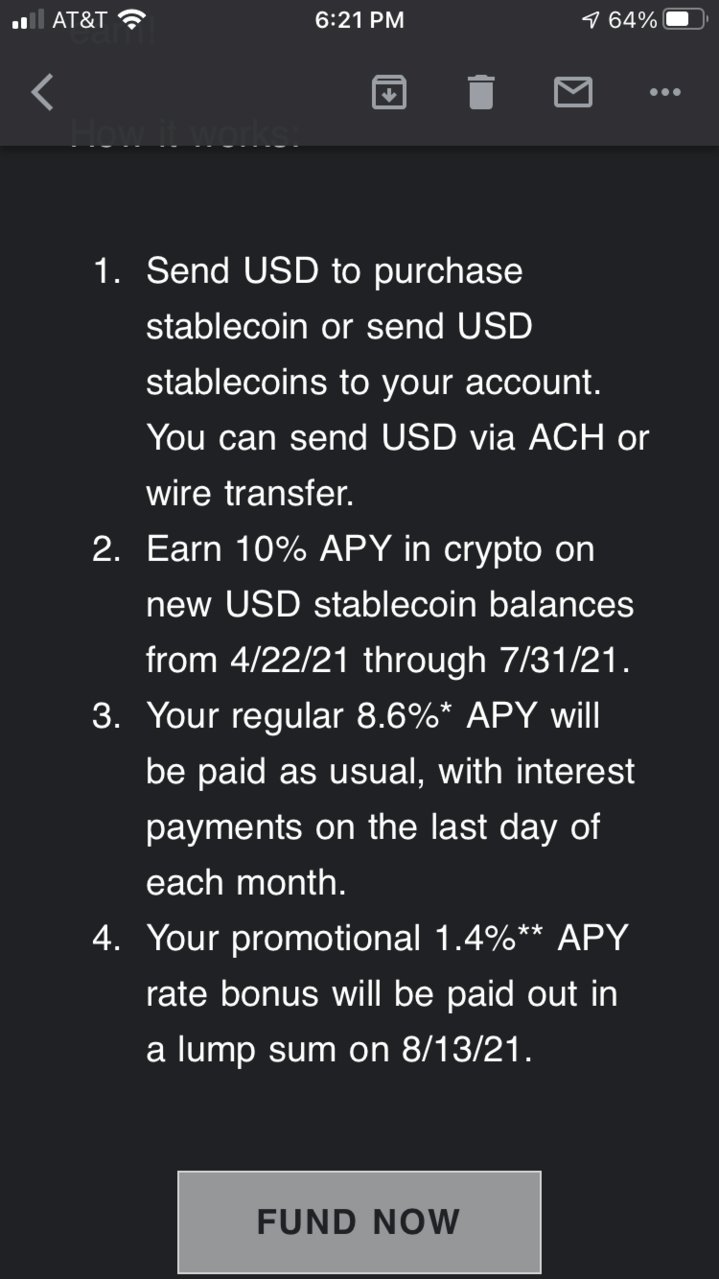
Task: Open more options with three-dot icon
Action: [665, 92]
